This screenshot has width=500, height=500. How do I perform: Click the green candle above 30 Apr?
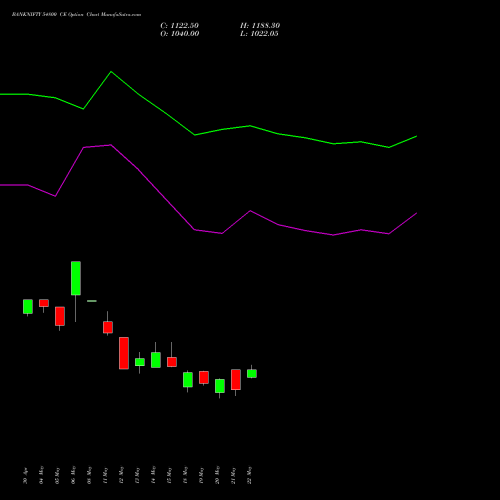(28, 306)
